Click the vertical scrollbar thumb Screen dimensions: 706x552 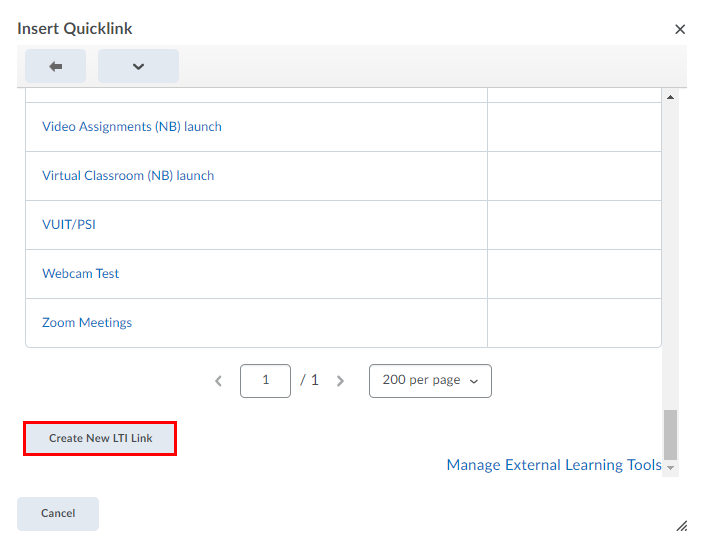click(x=671, y=434)
